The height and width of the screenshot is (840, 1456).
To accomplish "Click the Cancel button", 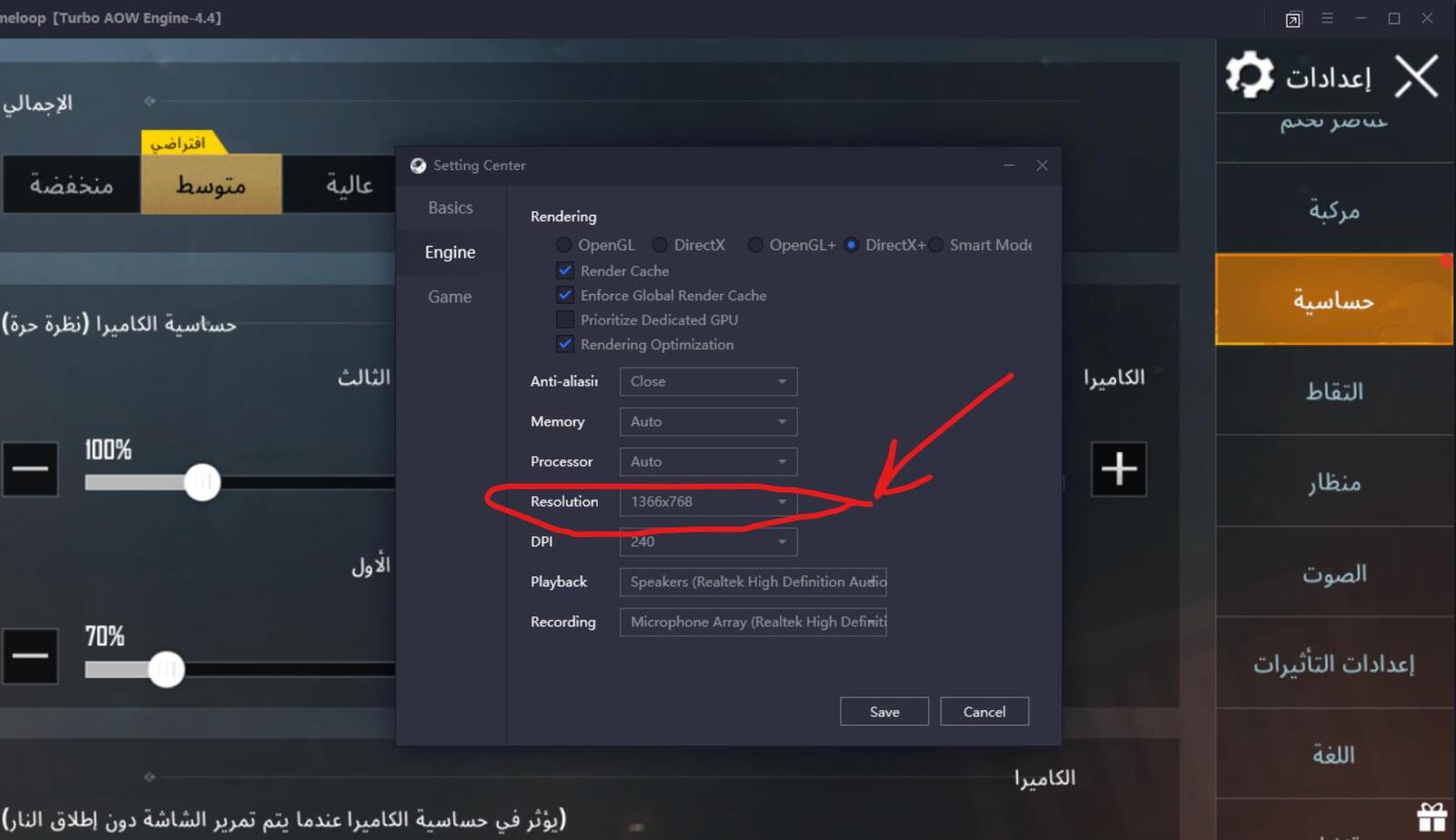I will tap(984, 712).
